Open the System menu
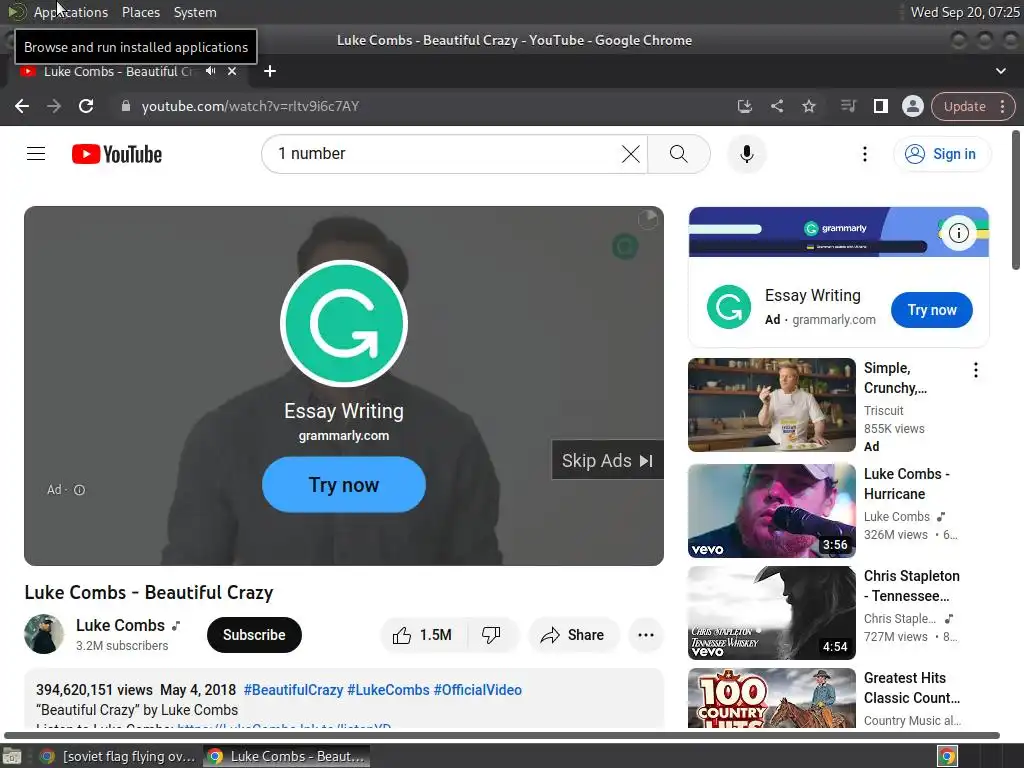Viewport: 1024px width, 768px height. (195, 12)
